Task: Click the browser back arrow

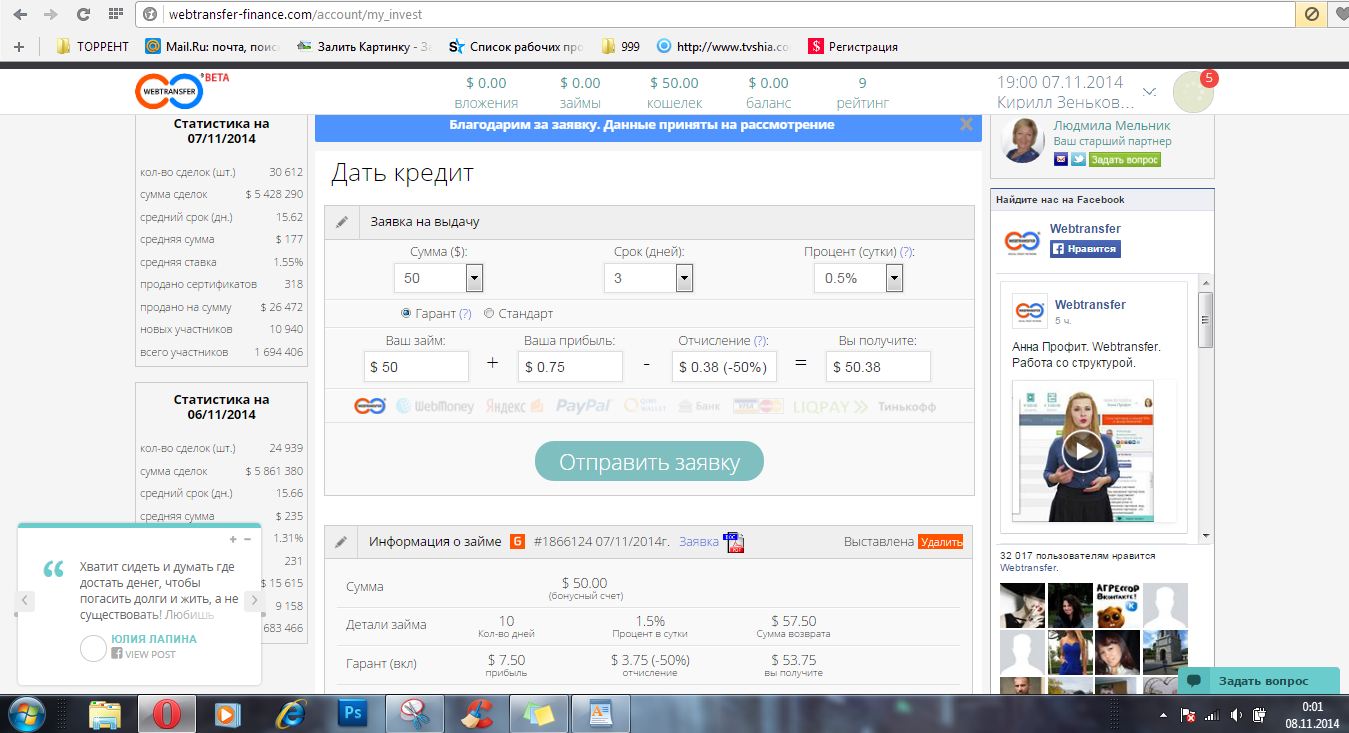Action: tap(22, 14)
